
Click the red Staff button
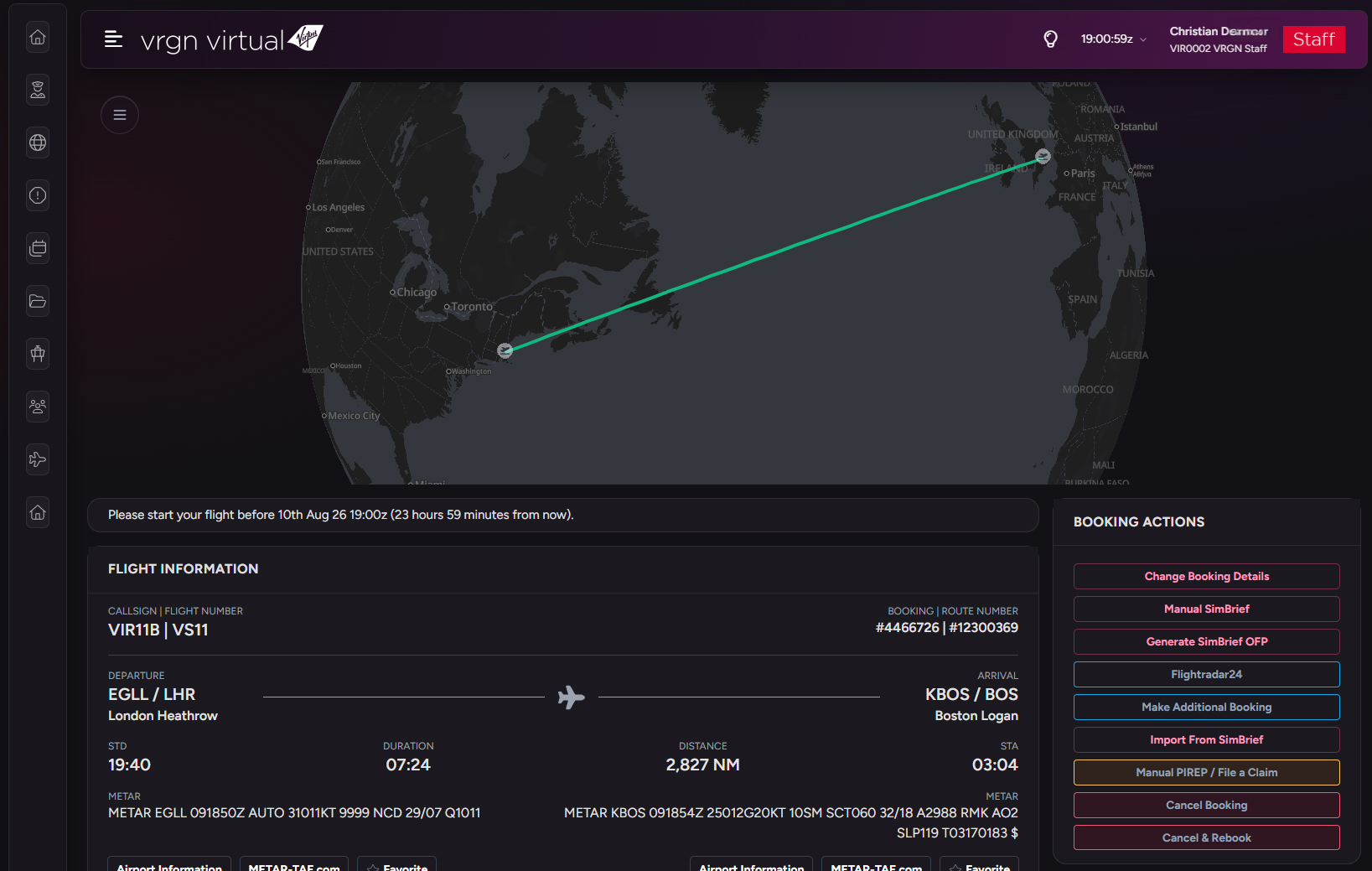tap(1313, 39)
